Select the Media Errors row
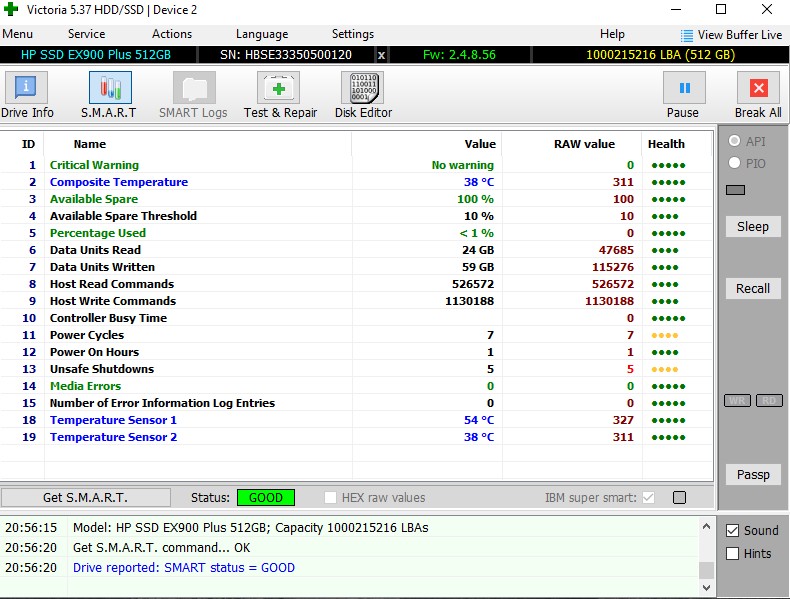The height and width of the screenshot is (599, 790). [357, 386]
